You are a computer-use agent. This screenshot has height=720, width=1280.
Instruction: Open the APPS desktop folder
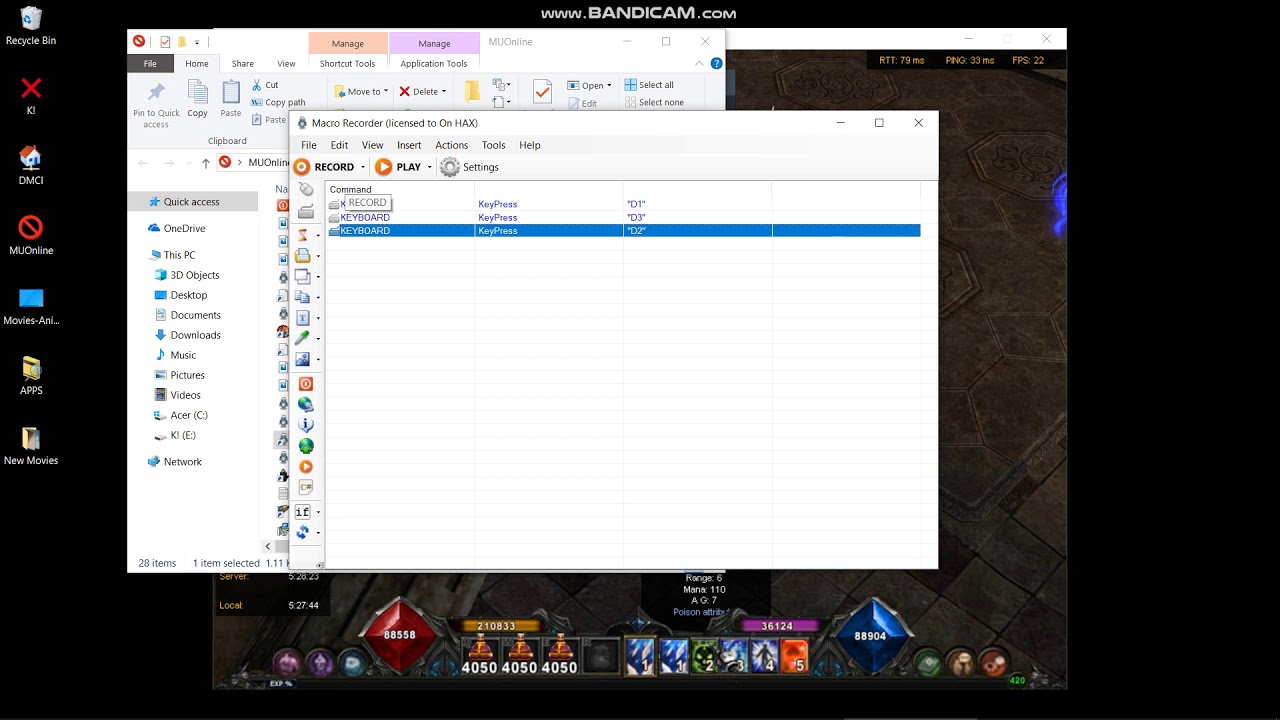tap(31, 375)
